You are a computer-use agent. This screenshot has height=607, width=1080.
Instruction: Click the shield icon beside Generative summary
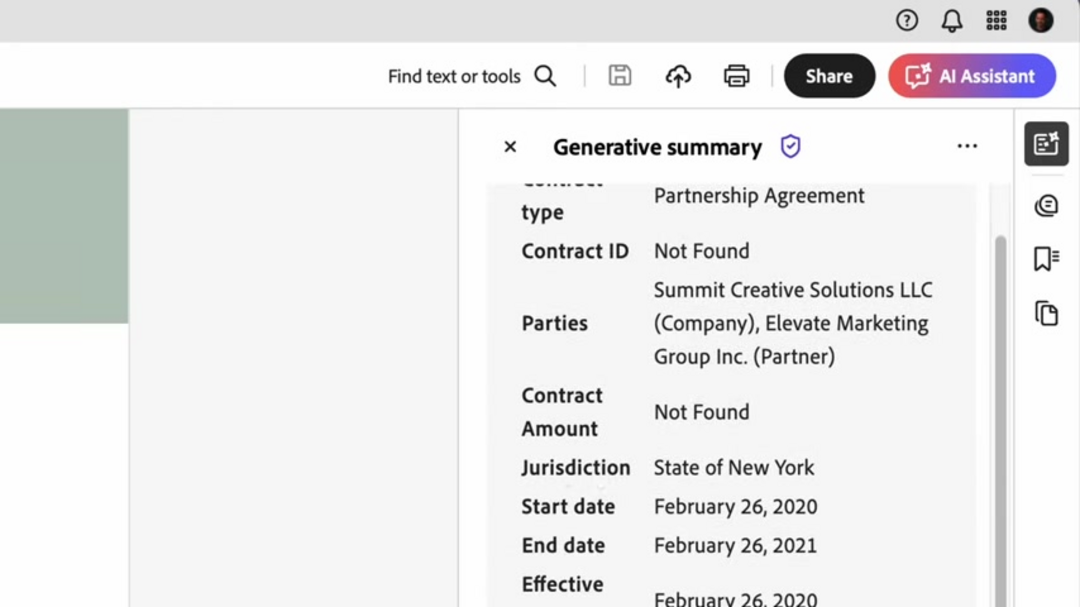point(791,147)
